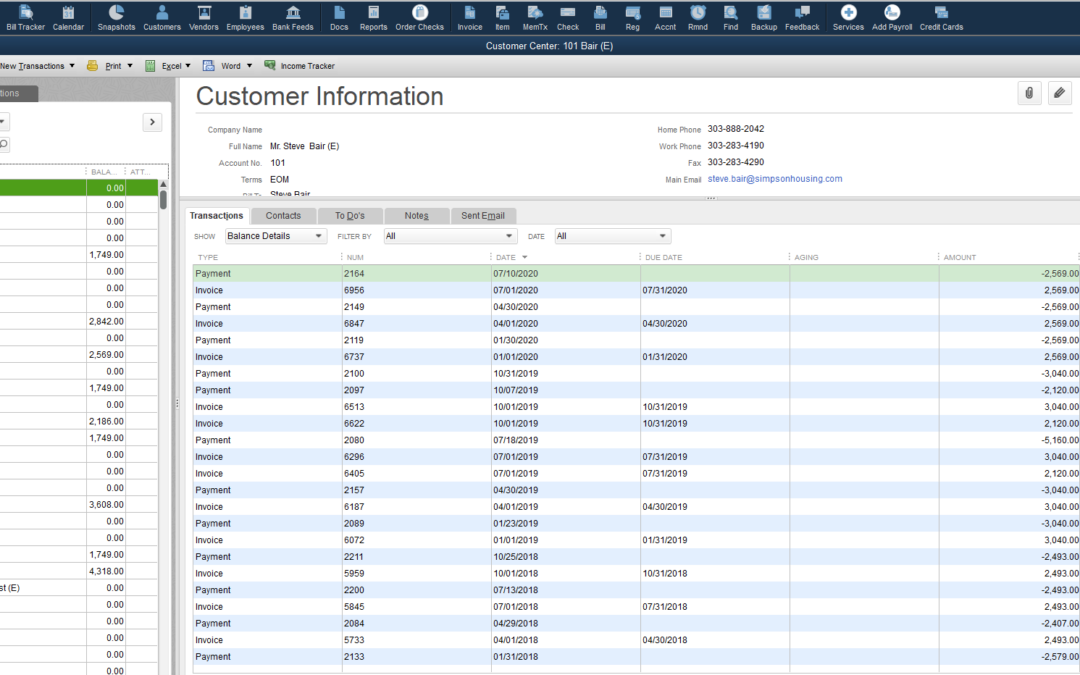Open the Sent Email tab
The image size is (1080, 675).
(482, 216)
